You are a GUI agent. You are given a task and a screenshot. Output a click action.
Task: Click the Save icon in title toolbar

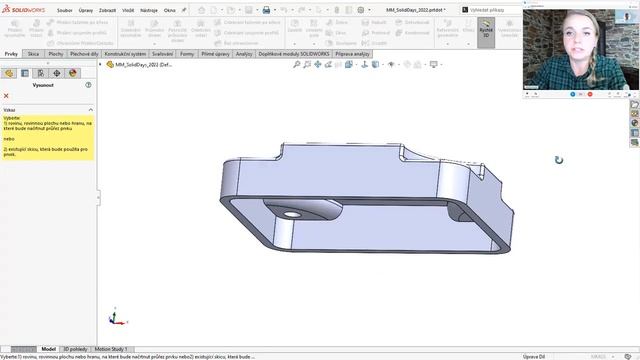coord(249,10)
